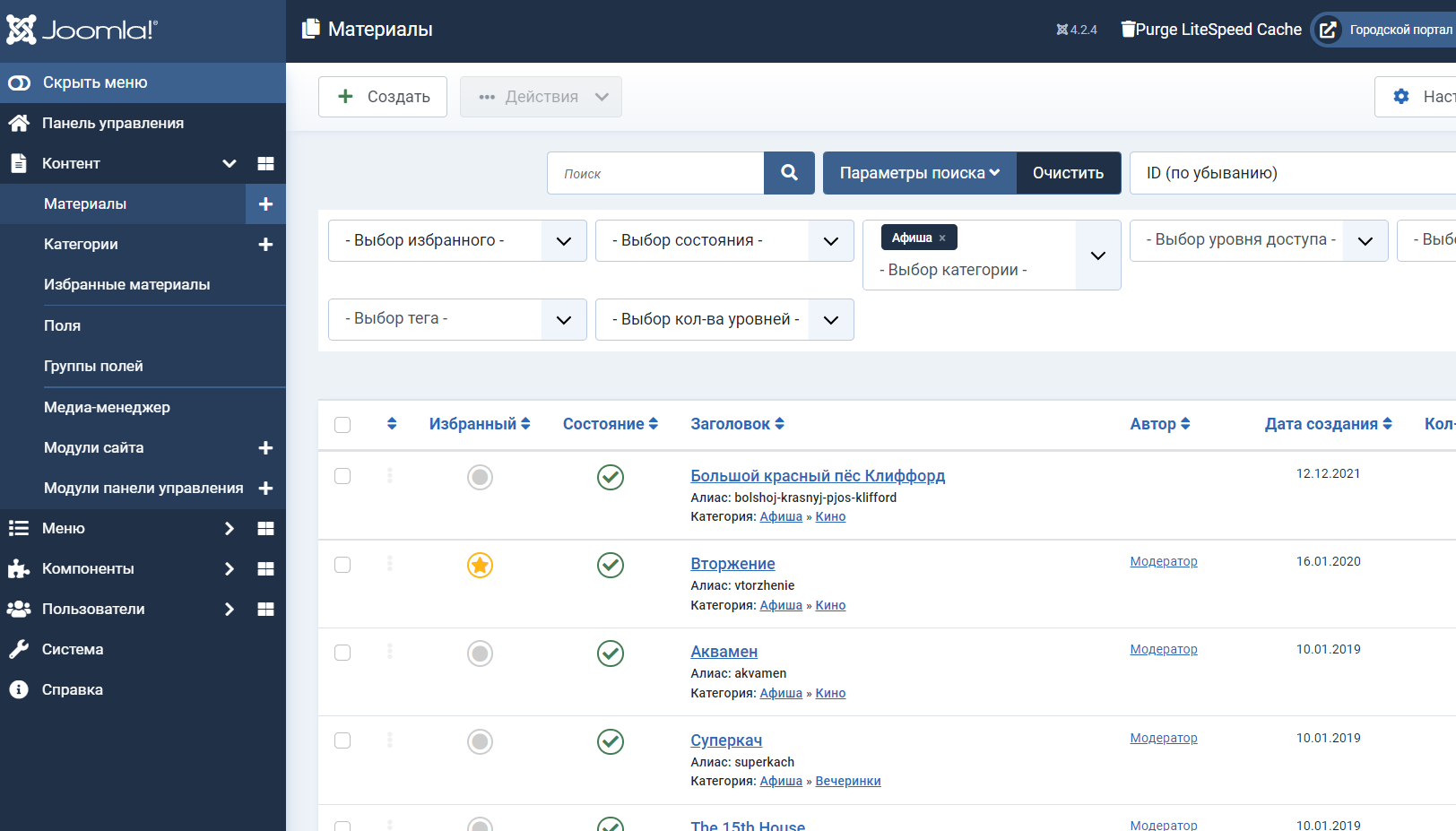Select checkbox for Большой красный пёс Клиффорд
Screen dimensions: 1456x831
(342, 476)
